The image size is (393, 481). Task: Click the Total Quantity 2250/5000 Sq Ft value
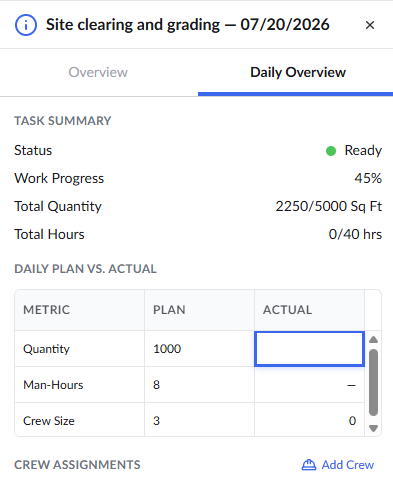coord(329,206)
